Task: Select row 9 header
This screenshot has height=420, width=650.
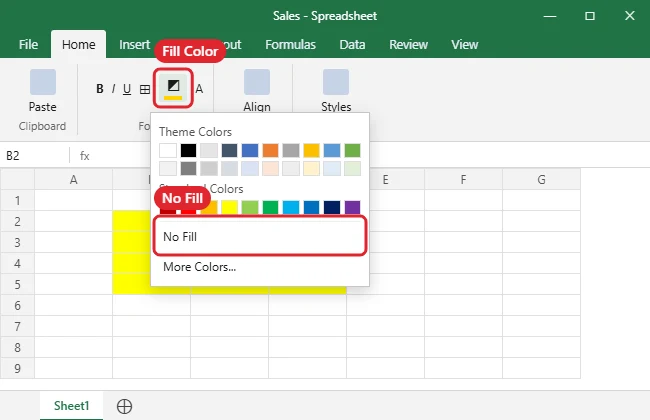Action: click(17, 369)
